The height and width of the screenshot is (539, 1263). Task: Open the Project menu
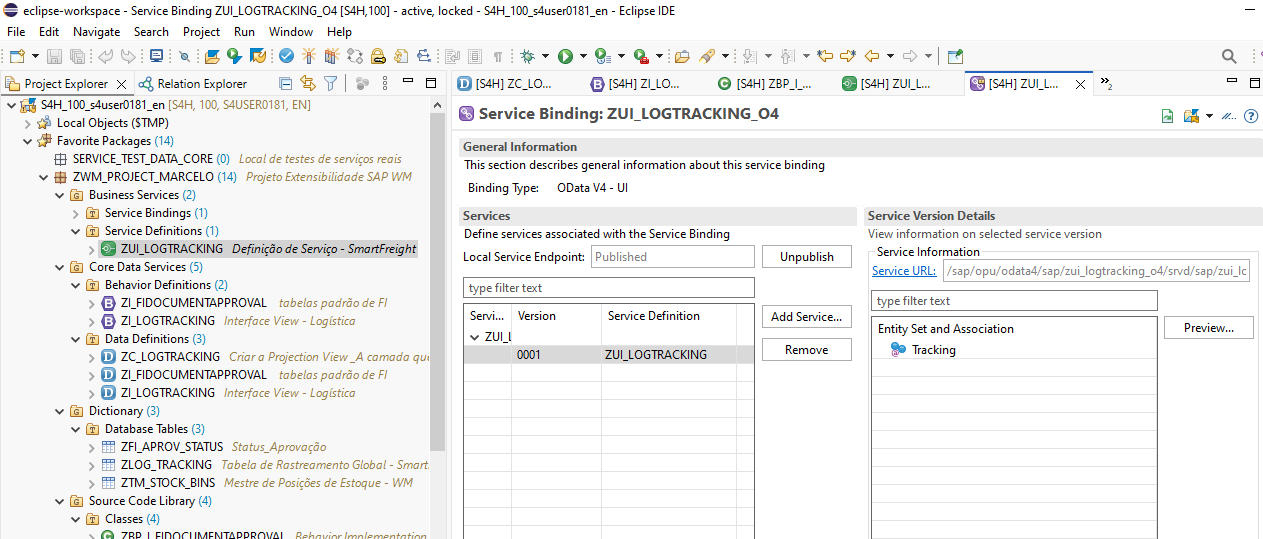point(201,32)
